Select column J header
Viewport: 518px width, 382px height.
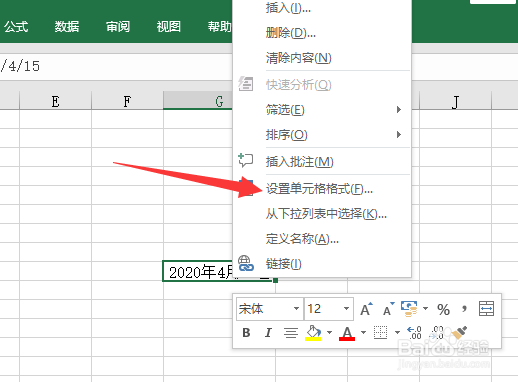[455, 101]
